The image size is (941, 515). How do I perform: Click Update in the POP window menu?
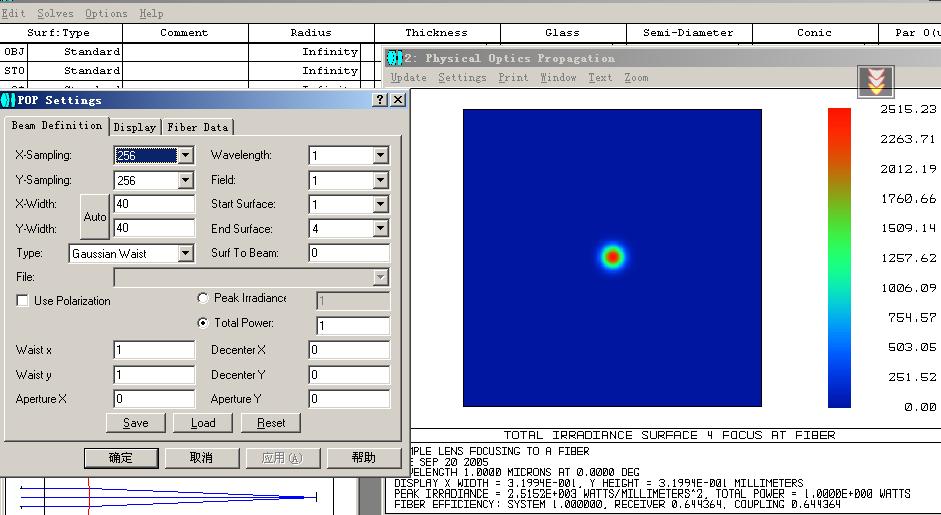click(409, 77)
